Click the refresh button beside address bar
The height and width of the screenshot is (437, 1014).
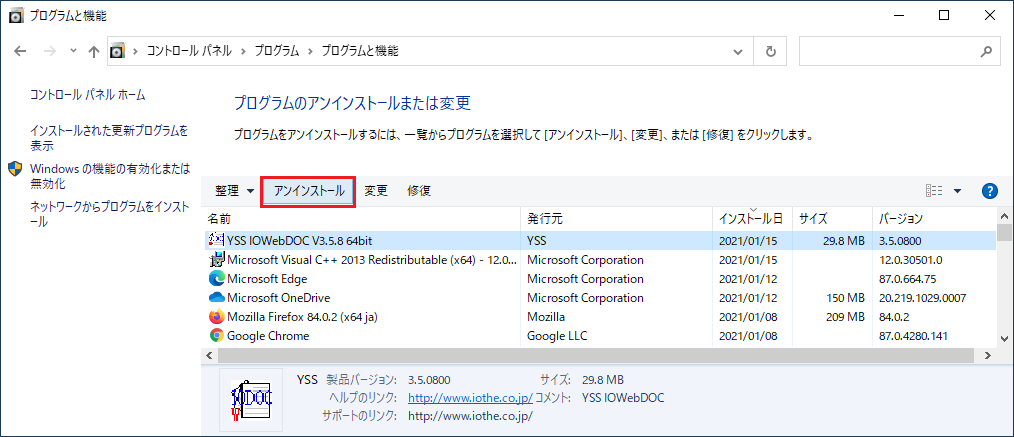pyautogui.click(x=770, y=51)
